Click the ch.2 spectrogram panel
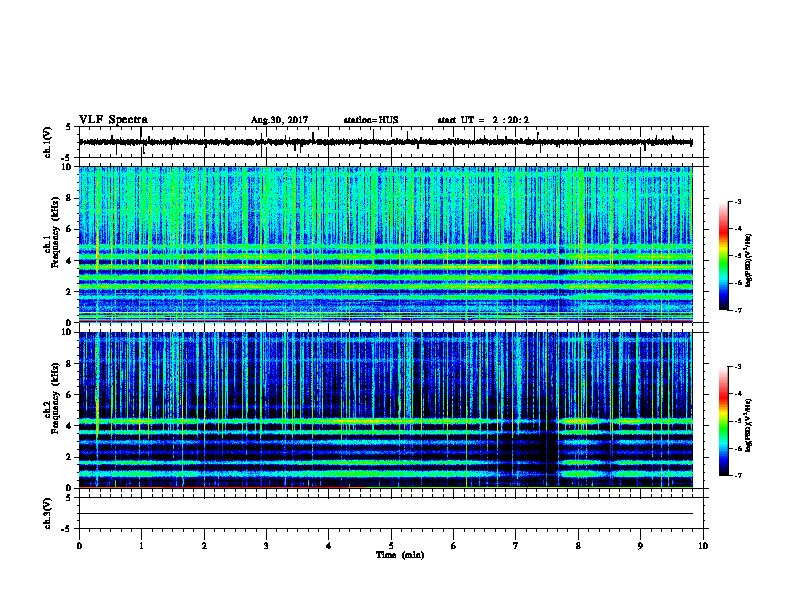 point(386,410)
